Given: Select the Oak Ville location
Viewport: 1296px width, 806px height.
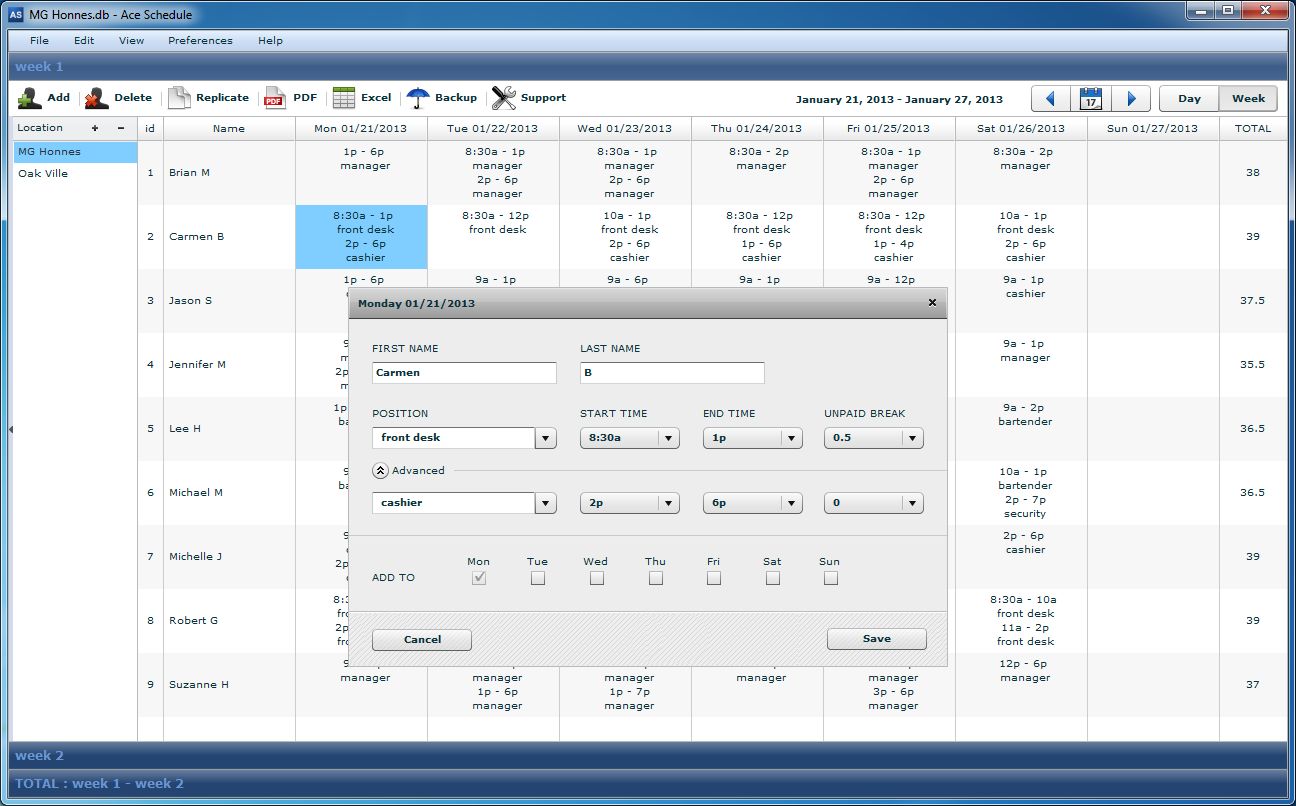Looking at the screenshot, I should tap(75, 174).
